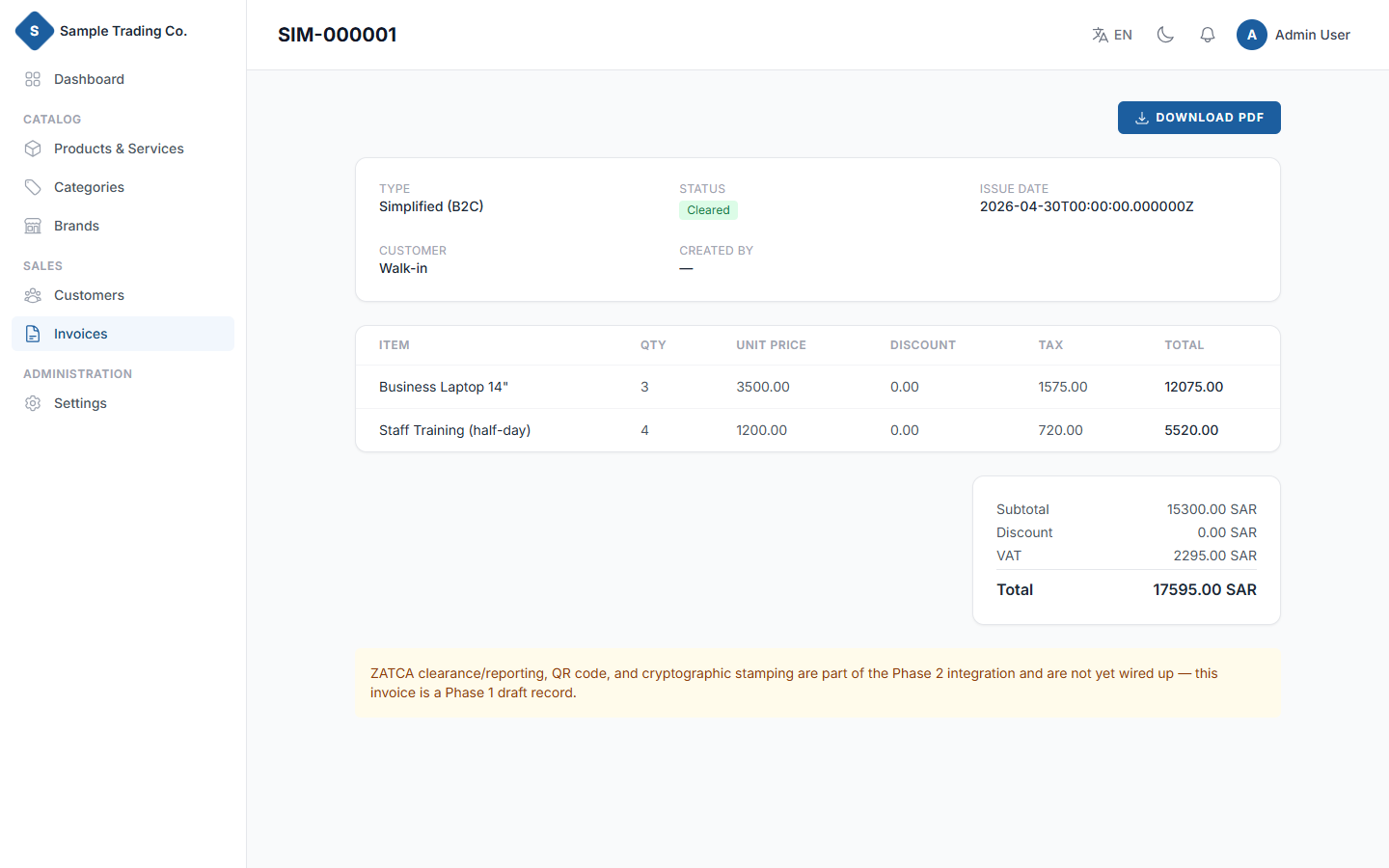Click the quantity 3 for Business Laptop

click(644, 387)
